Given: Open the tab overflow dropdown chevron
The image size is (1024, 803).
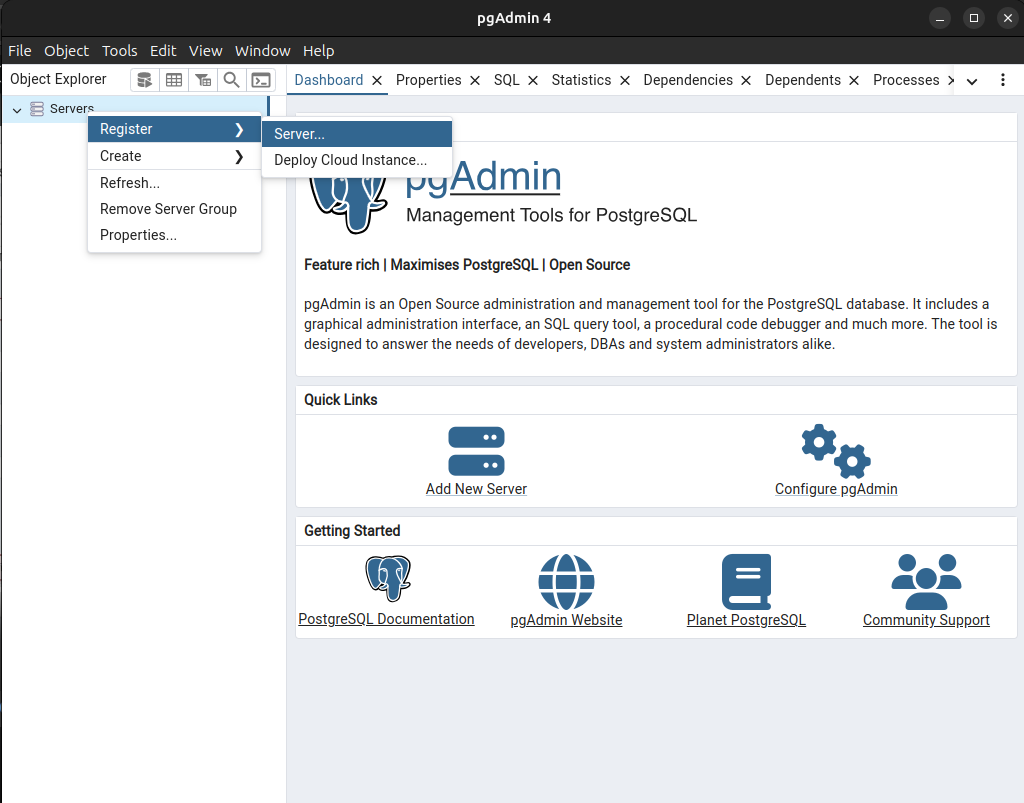Looking at the screenshot, I should pos(971,81).
